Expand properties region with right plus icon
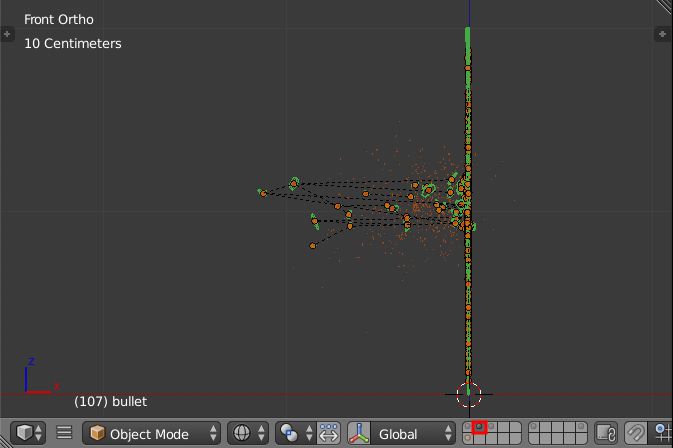Viewport: 673px width, 448px height. [x=662, y=34]
